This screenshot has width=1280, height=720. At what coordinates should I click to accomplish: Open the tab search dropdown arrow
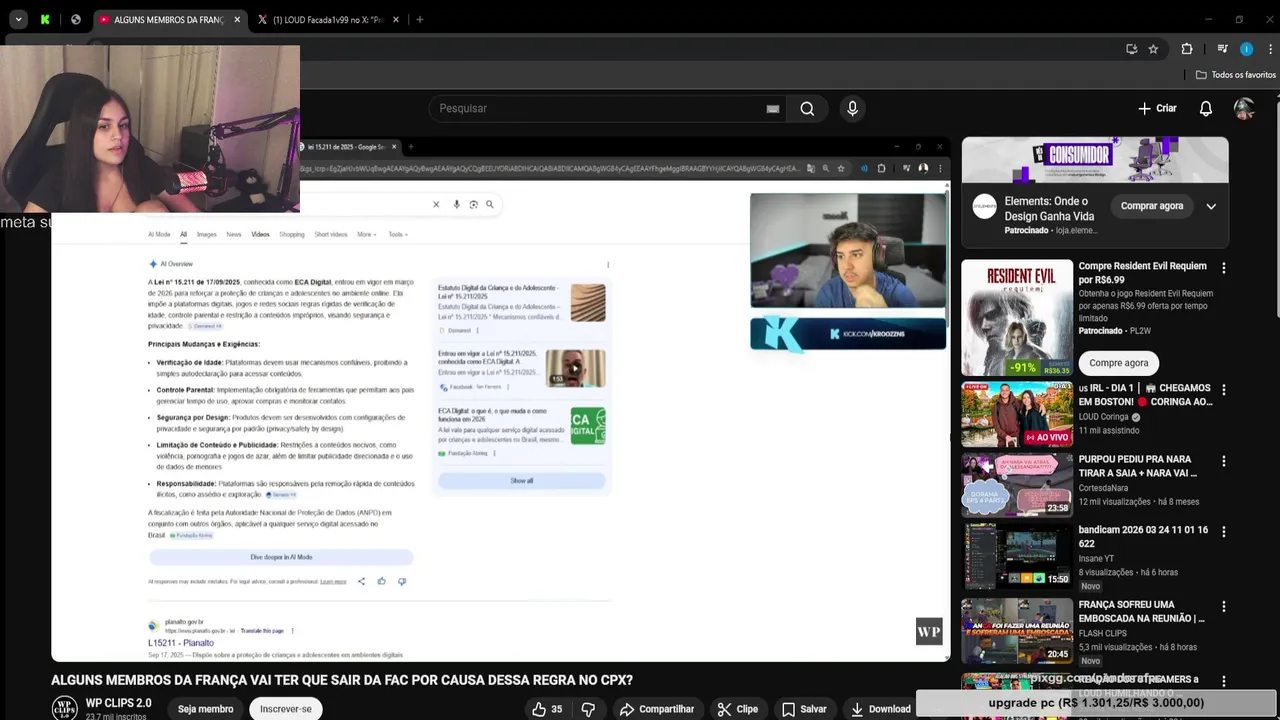[x=18, y=19]
